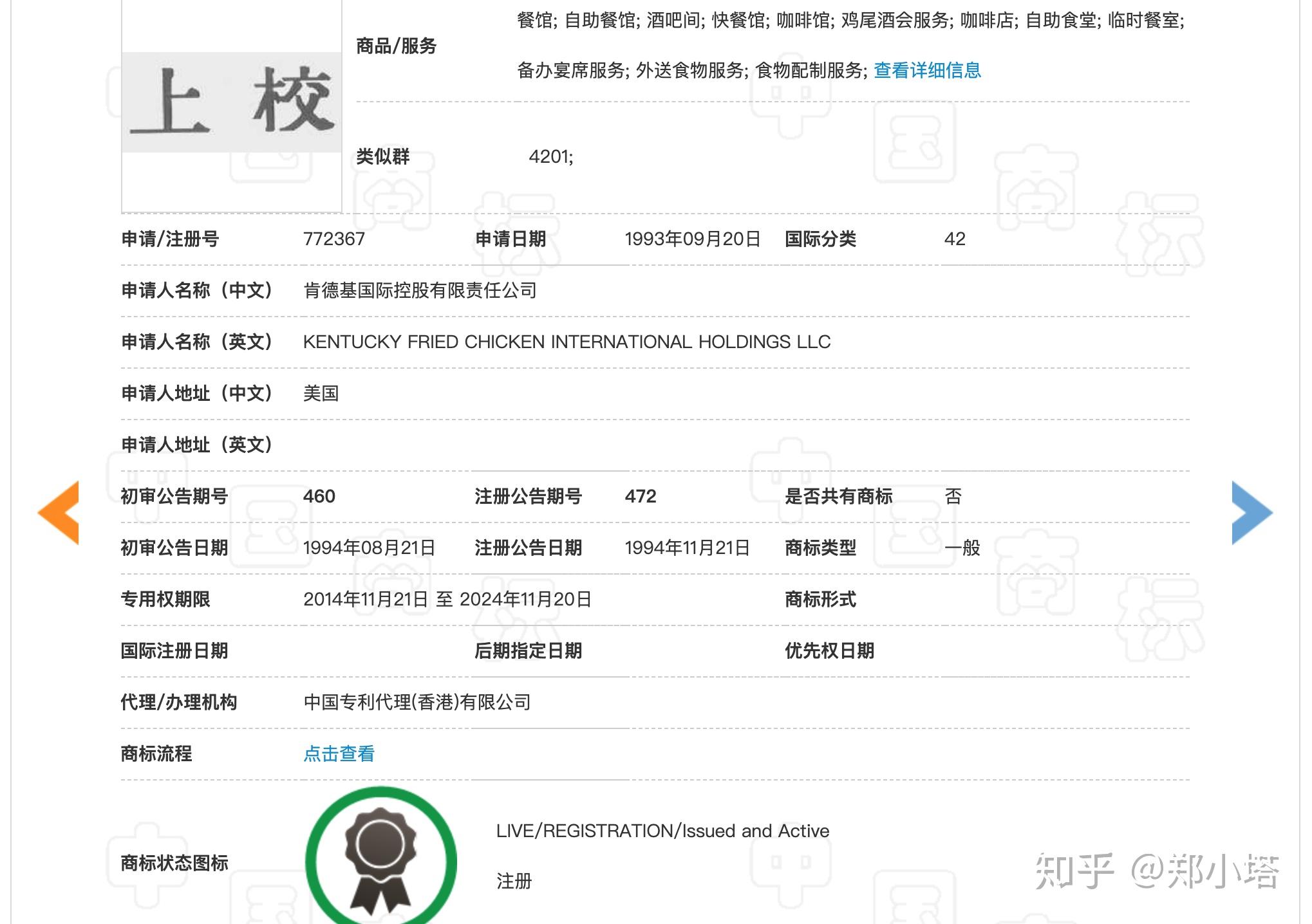Toggle the LIVE/REGISTRATION status row
Screen dimensions: 1312x924
pyautogui.click(x=662, y=831)
